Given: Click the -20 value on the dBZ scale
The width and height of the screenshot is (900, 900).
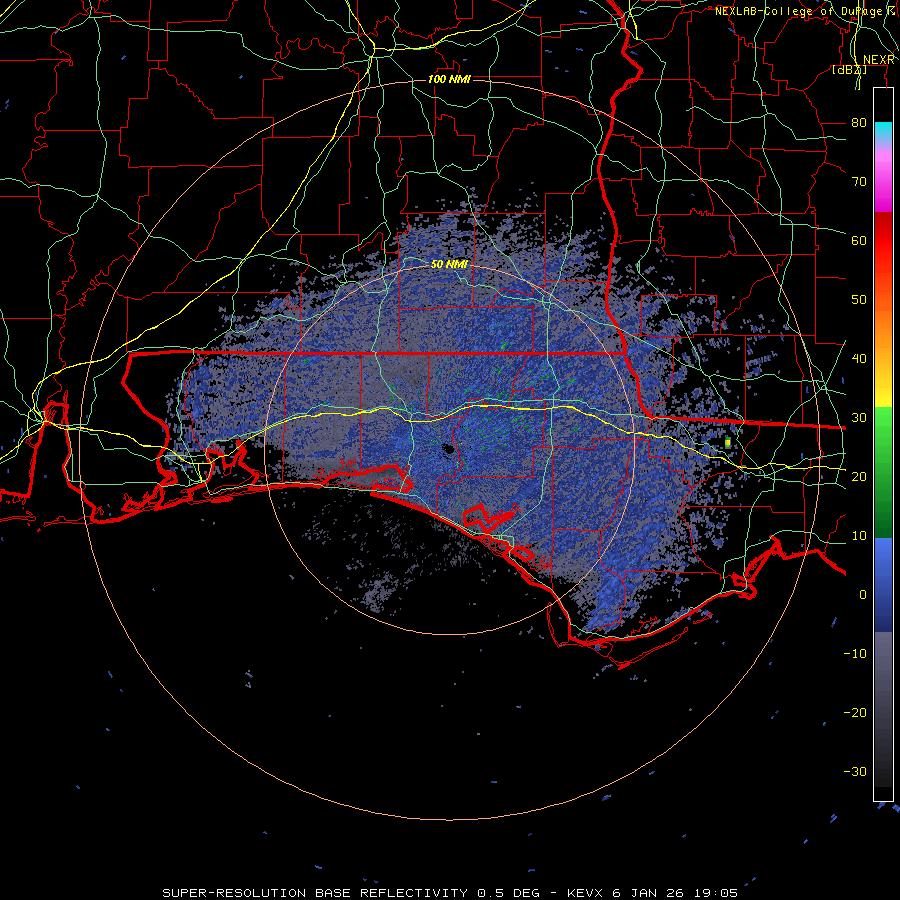Looking at the screenshot, I should coord(855,712).
